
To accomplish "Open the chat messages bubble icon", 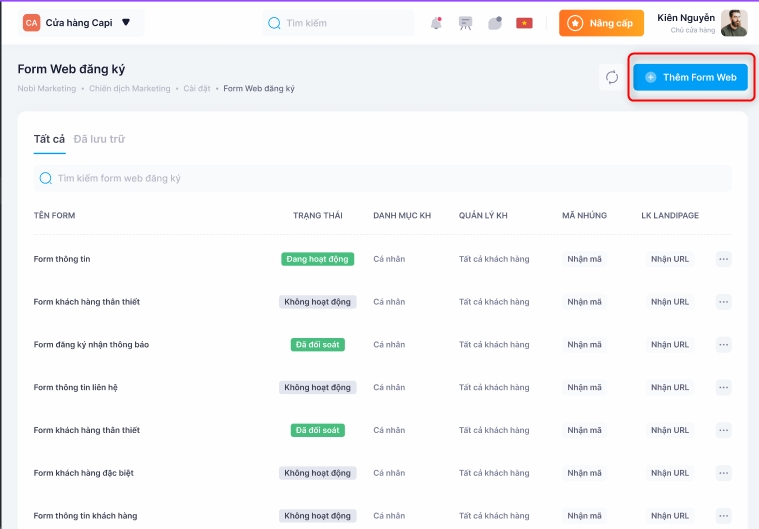I will coord(494,23).
